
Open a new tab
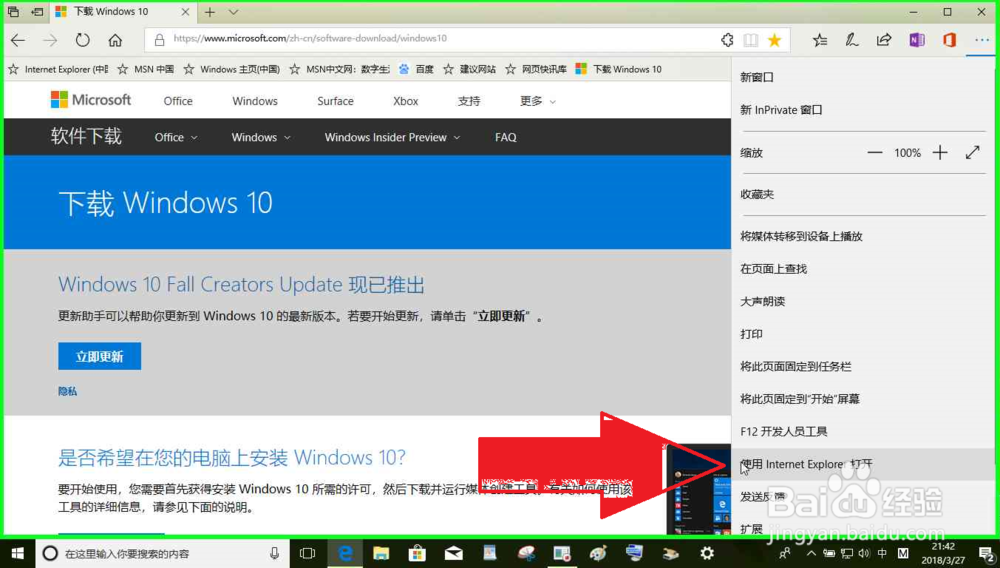click(x=210, y=11)
